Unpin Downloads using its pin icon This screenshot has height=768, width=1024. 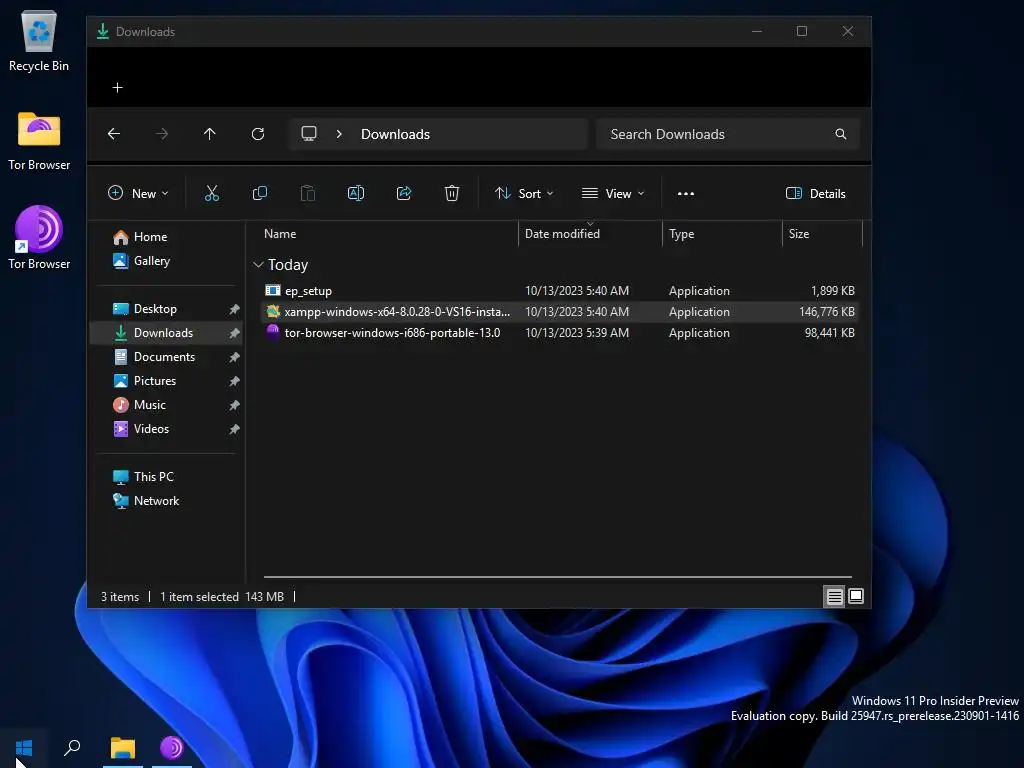234,333
